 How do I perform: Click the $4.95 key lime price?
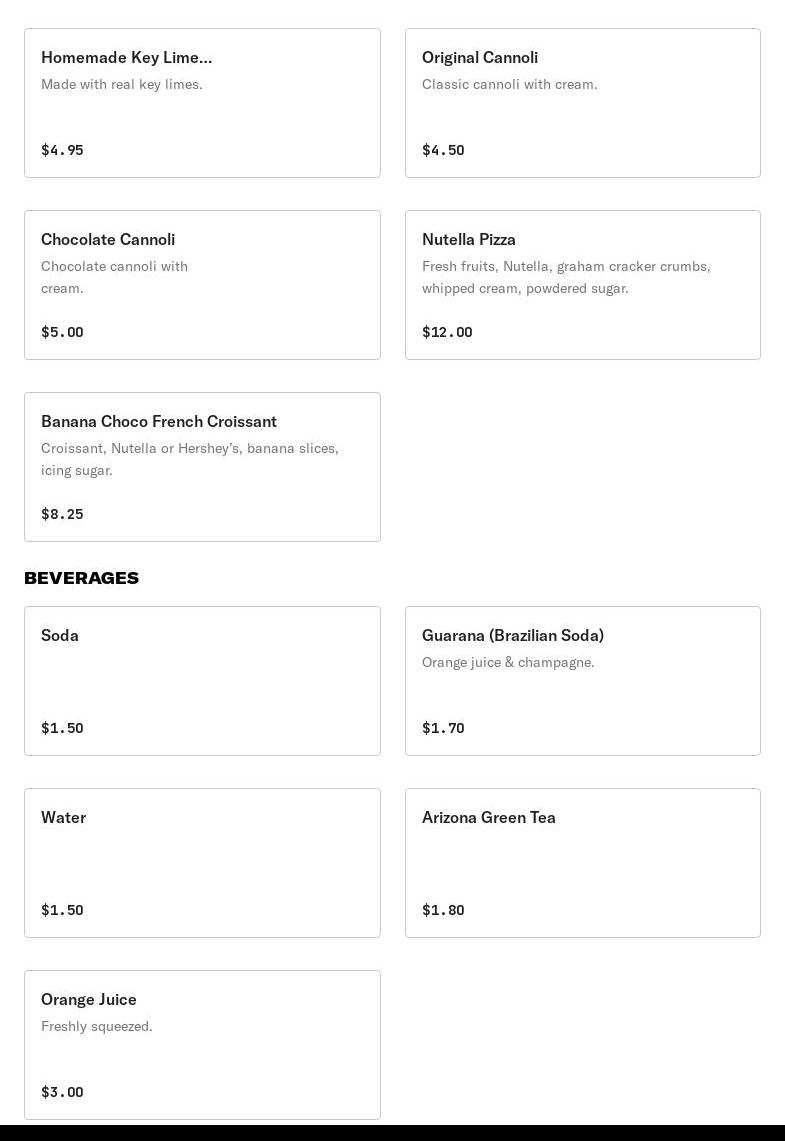(62, 150)
